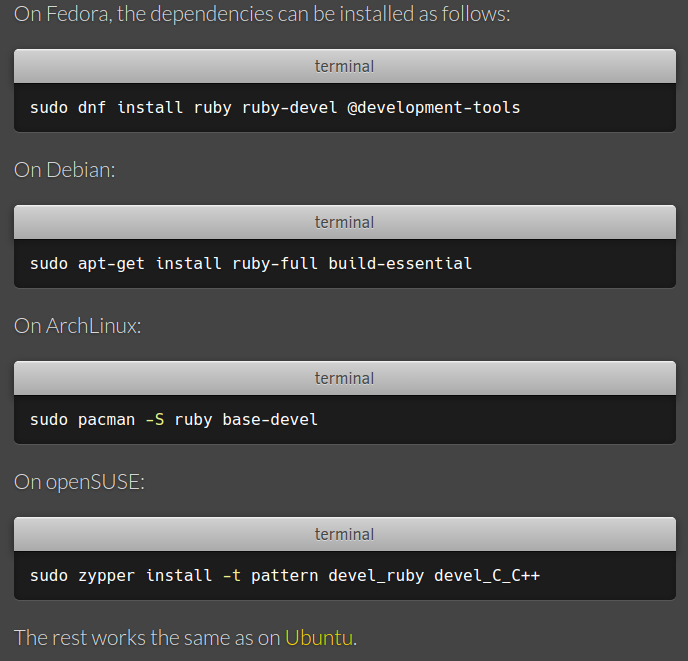The height and width of the screenshot is (661, 688).
Task: Click the base-devel package name
Action: point(270,420)
